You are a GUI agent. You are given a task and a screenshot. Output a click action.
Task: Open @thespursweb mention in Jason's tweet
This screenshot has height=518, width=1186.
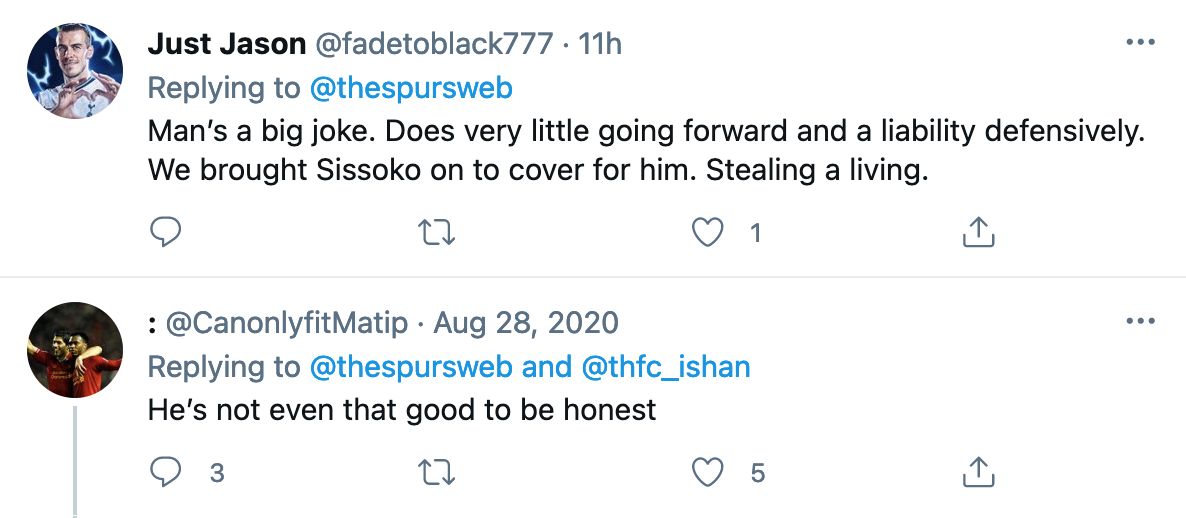pos(411,88)
